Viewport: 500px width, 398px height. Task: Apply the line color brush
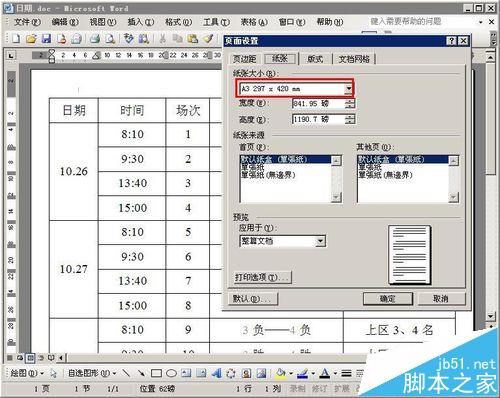click(302, 373)
